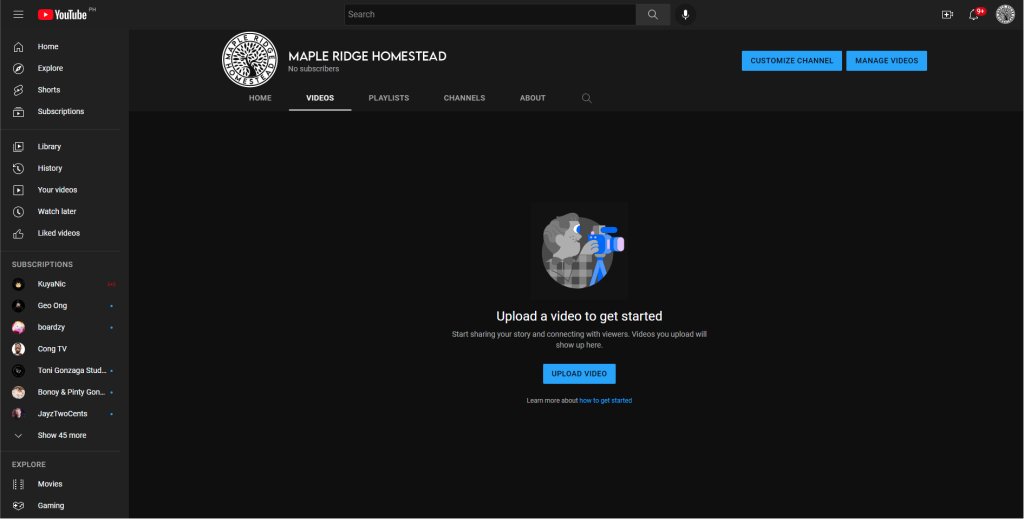This screenshot has width=1024, height=519.
Task: Start voice search with microphone icon
Action: pos(685,14)
